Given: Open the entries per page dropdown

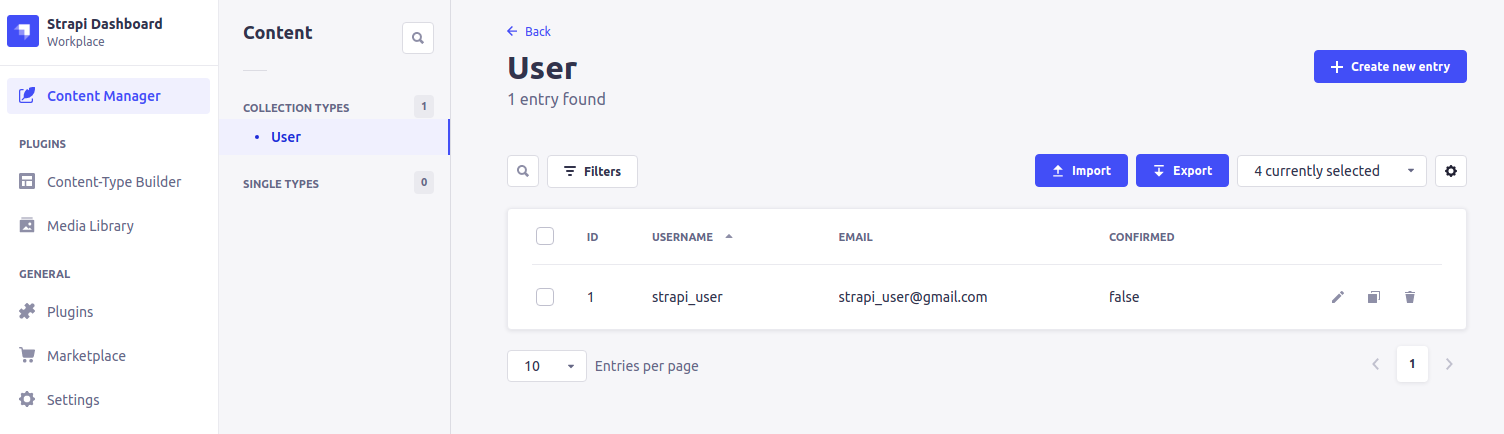Looking at the screenshot, I should [547, 366].
